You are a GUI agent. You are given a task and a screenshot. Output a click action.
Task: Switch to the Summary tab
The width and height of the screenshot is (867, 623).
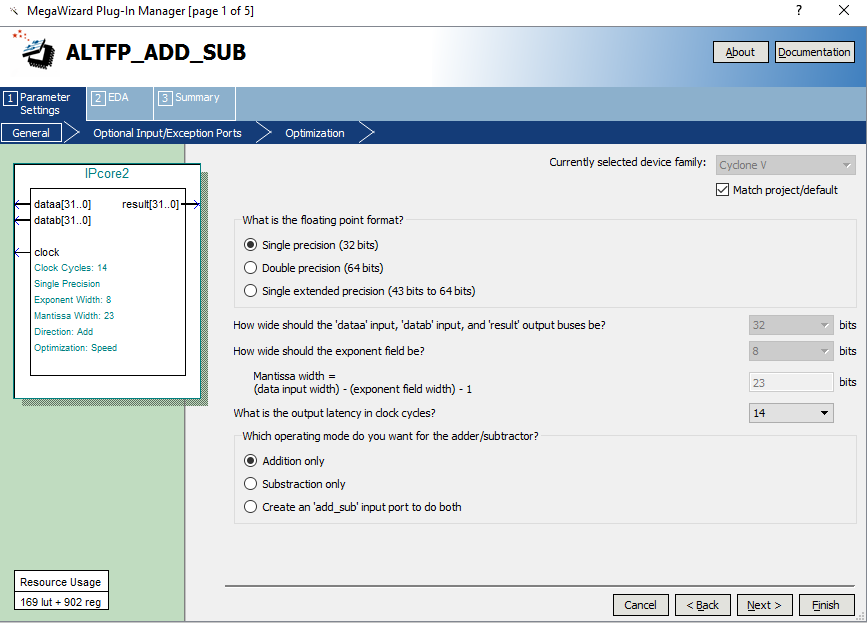point(195,103)
